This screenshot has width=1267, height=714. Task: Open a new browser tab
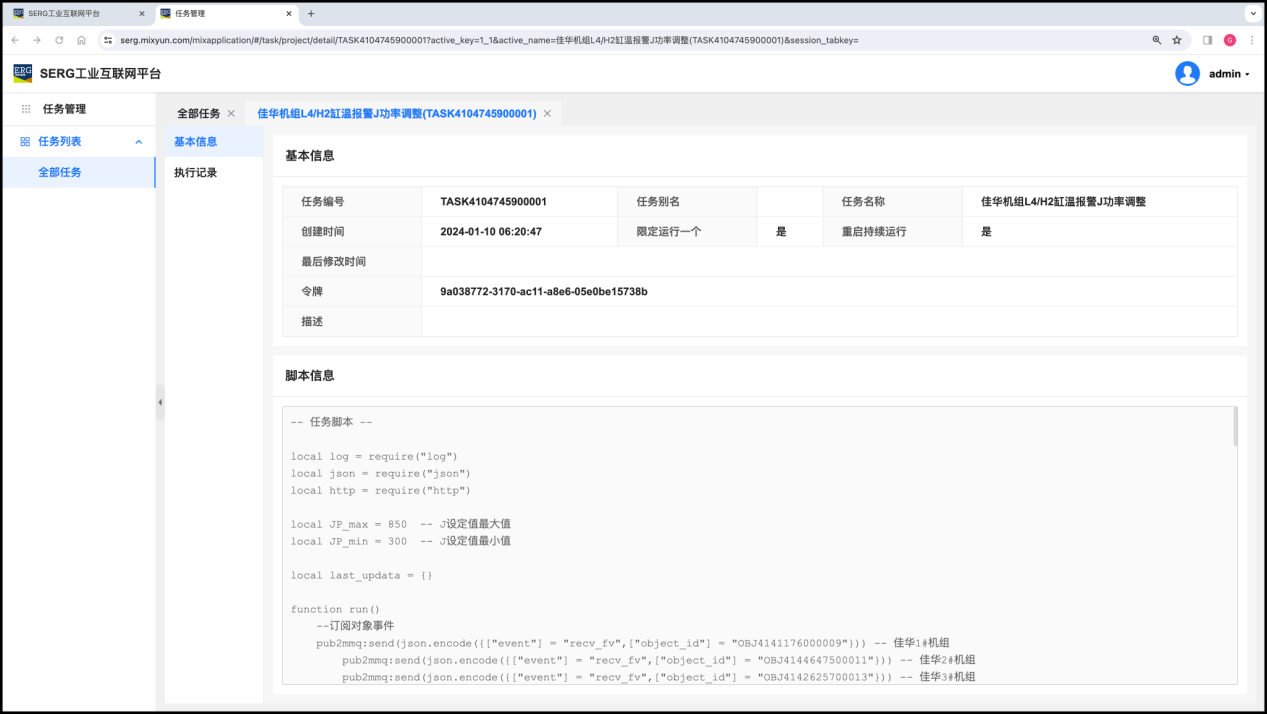pos(311,14)
